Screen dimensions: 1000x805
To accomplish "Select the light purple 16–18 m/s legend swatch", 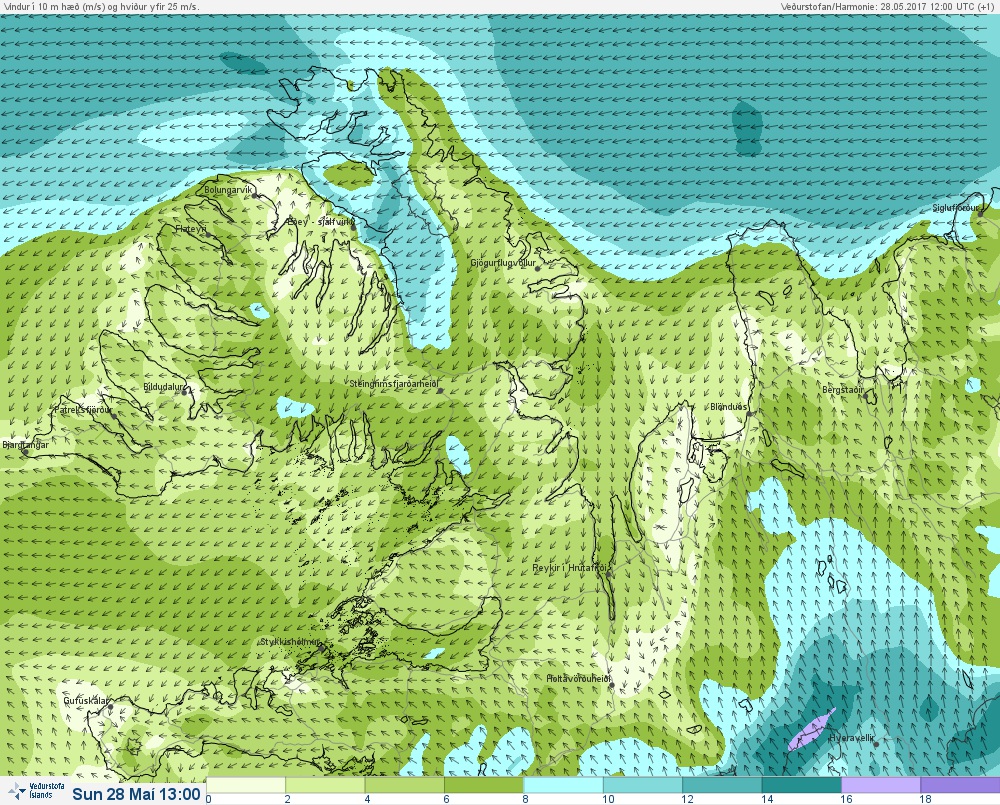I will pos(881,785).
